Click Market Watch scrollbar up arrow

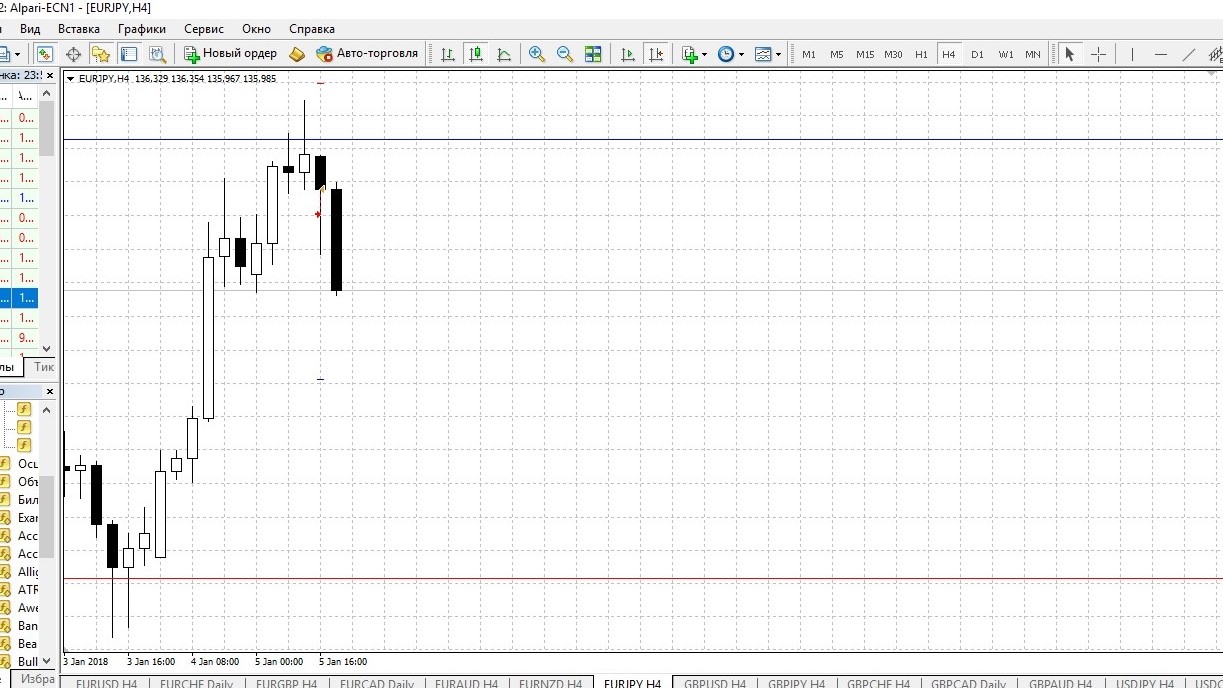pyautogui.click(x=46, y=94)
